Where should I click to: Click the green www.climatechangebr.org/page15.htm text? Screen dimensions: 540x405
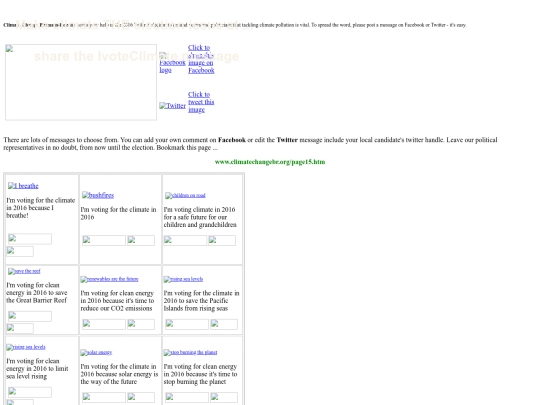coord(270,162)
